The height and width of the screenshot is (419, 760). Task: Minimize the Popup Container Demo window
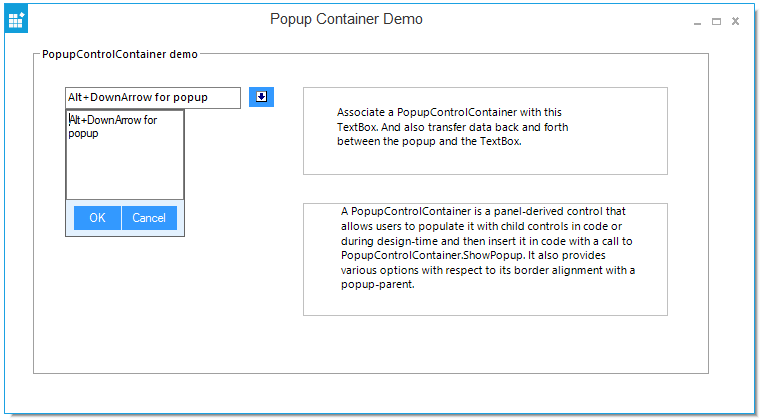[697, 21]
